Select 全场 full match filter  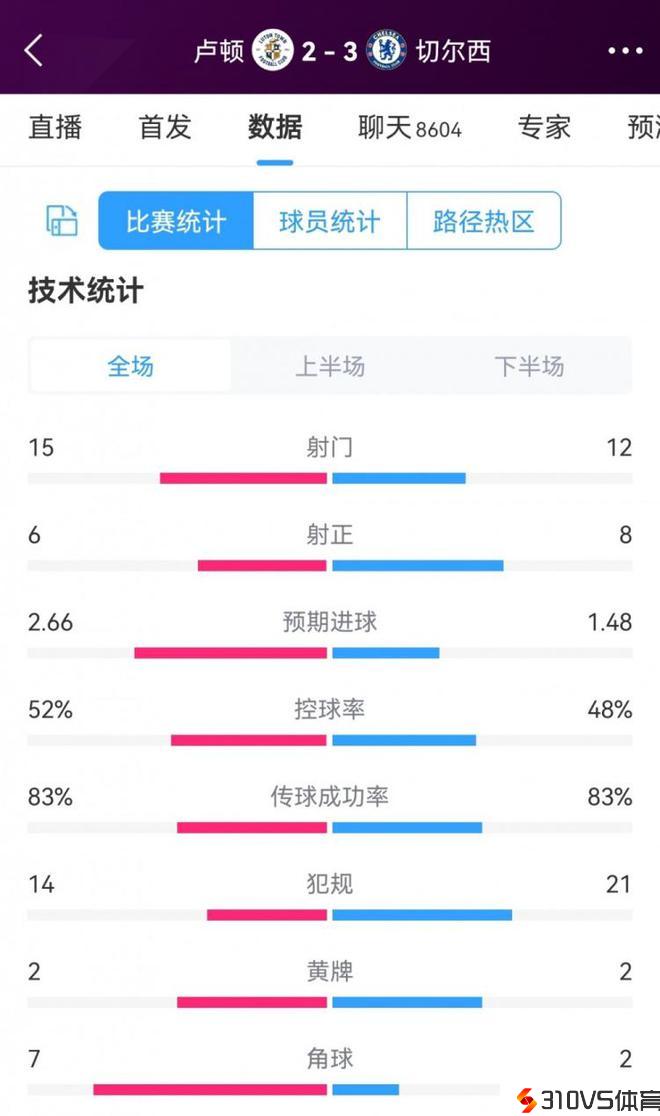pos(131,366)
